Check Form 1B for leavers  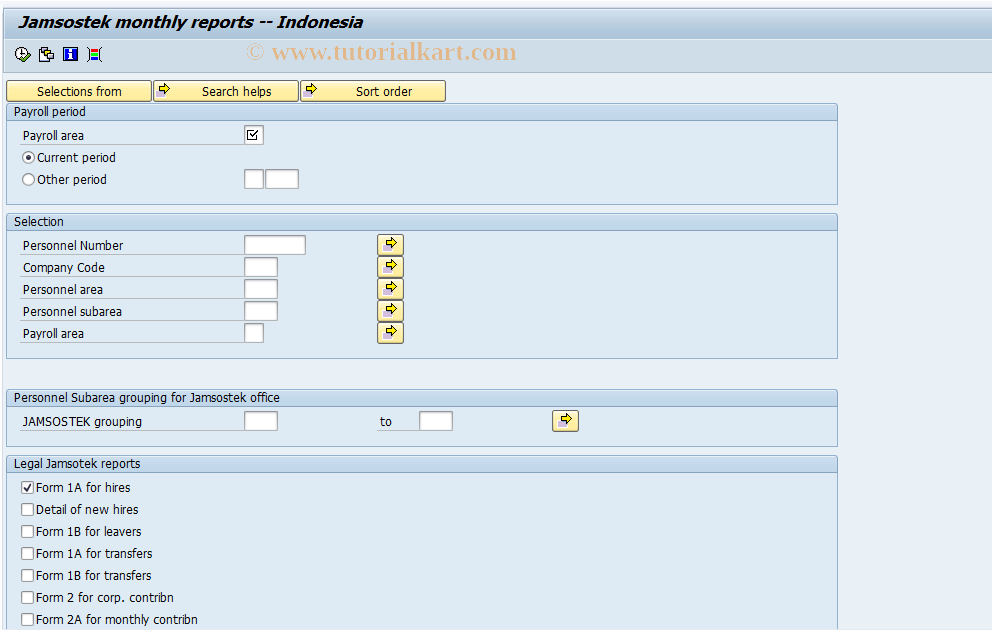click(x=27, y=532)
